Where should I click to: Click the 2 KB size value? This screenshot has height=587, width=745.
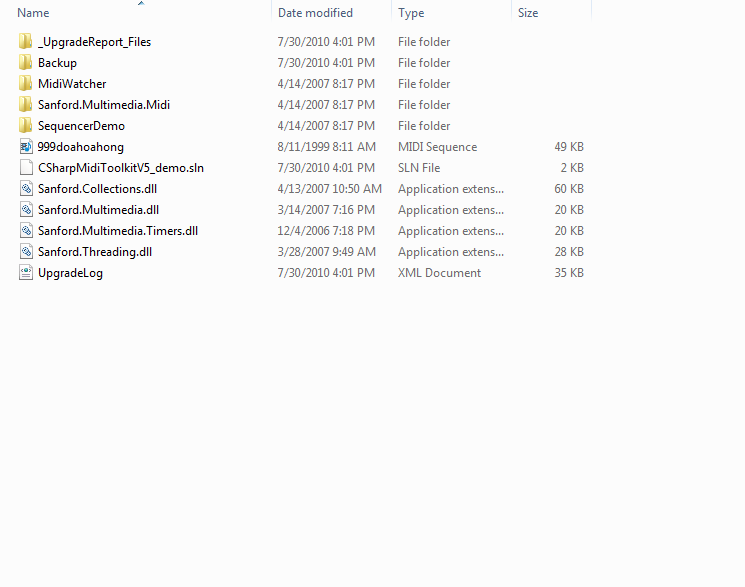pos(572,168)
